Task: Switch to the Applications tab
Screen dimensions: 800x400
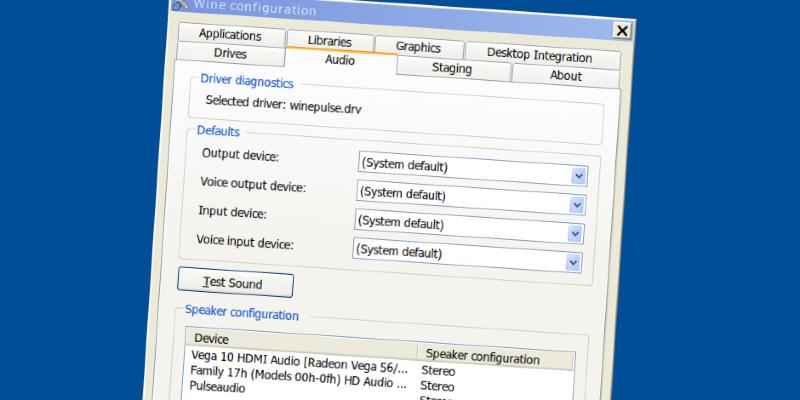Action: [x=230, y=36]
